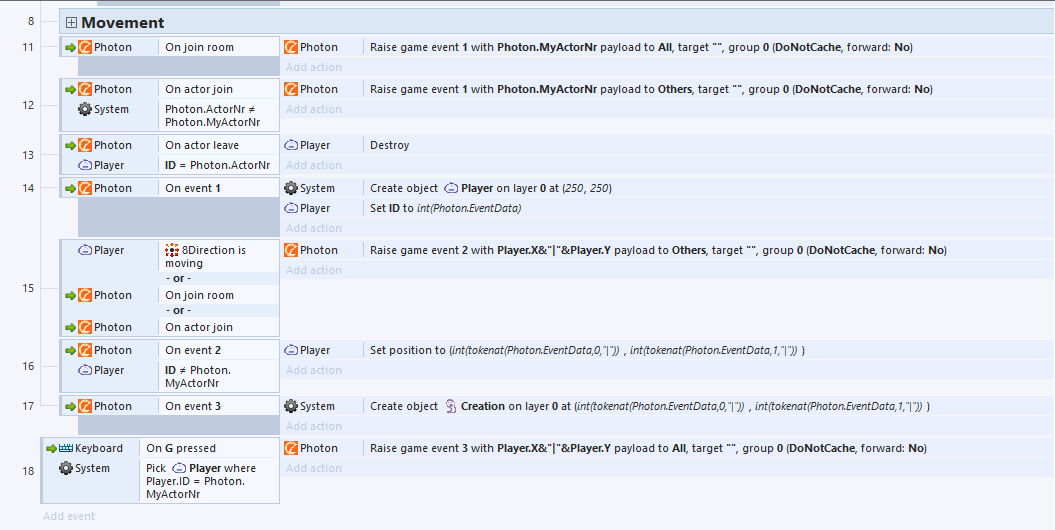Add action under event 15
The image size is (1055, 530).
point(314,270)
